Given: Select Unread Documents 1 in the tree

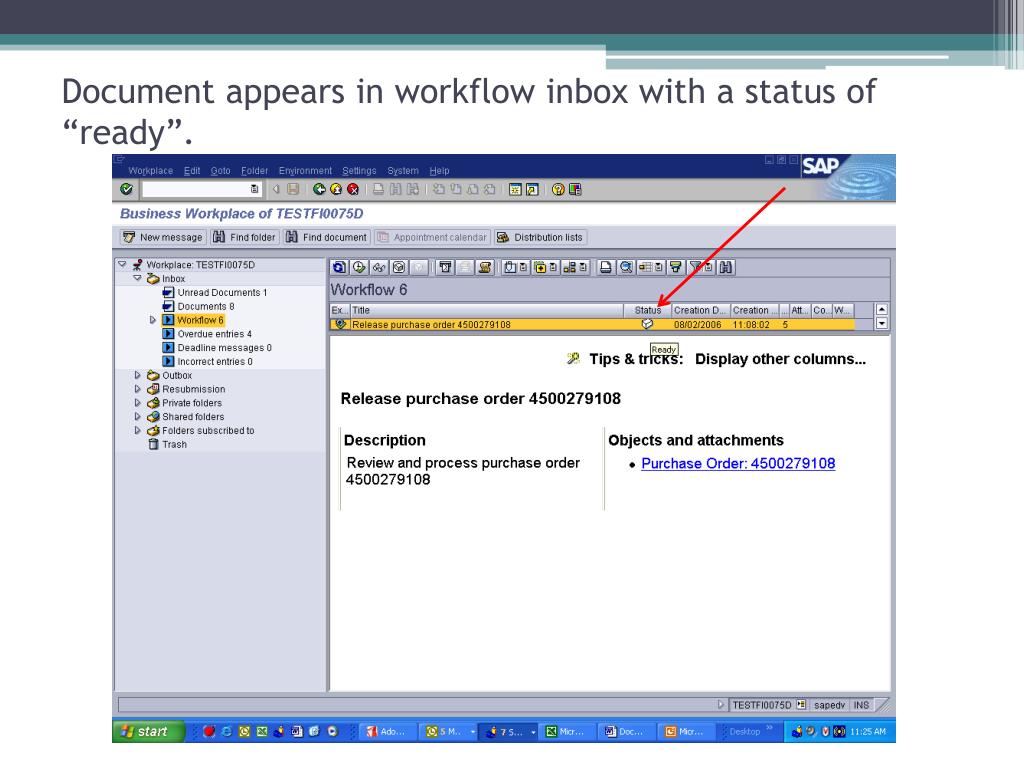Looking at the screenshot, I should click(222, 293).
